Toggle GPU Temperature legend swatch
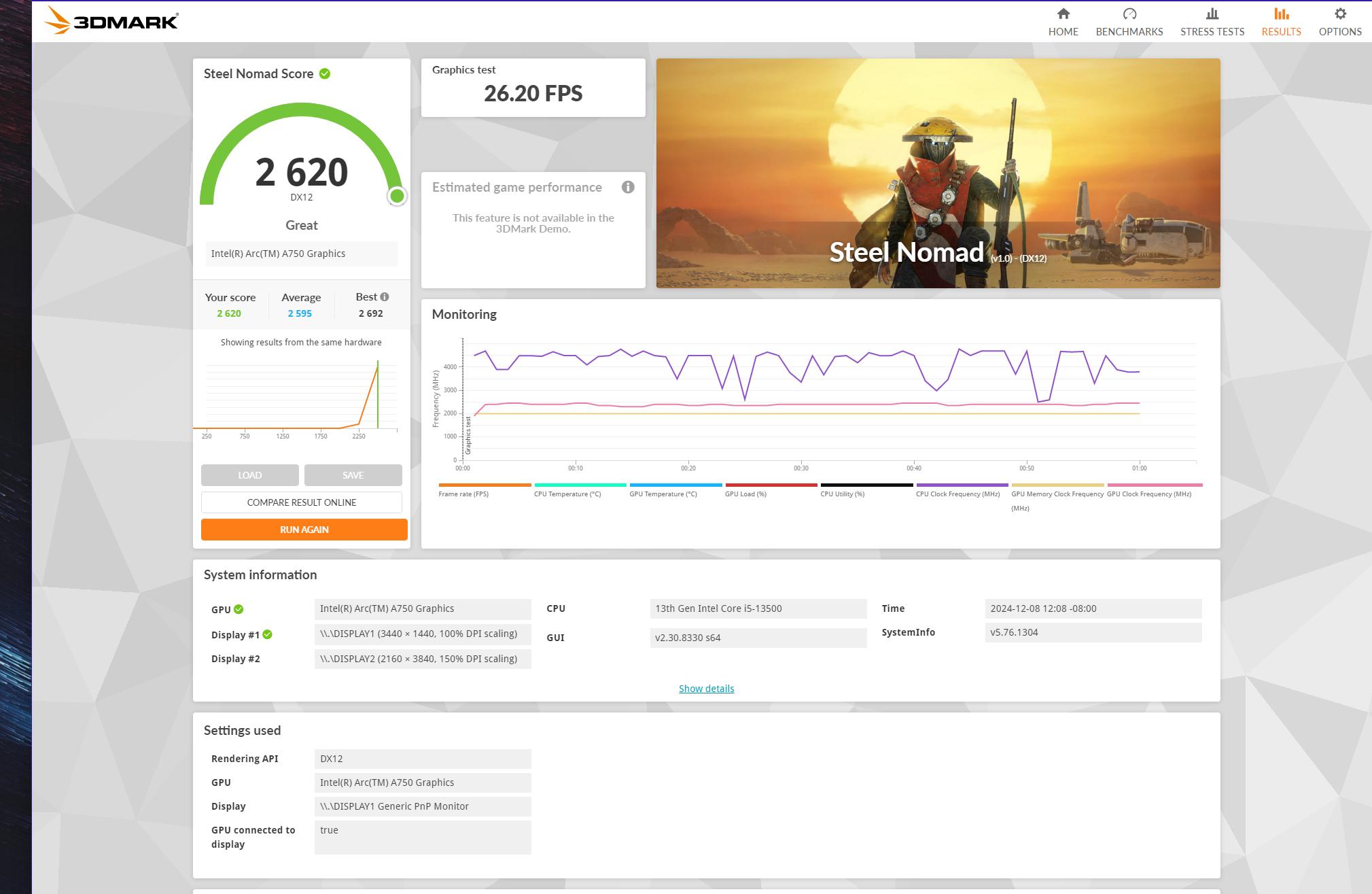Image resolution: width=1372 pixels, height=894 pixels. click(675, 485)
